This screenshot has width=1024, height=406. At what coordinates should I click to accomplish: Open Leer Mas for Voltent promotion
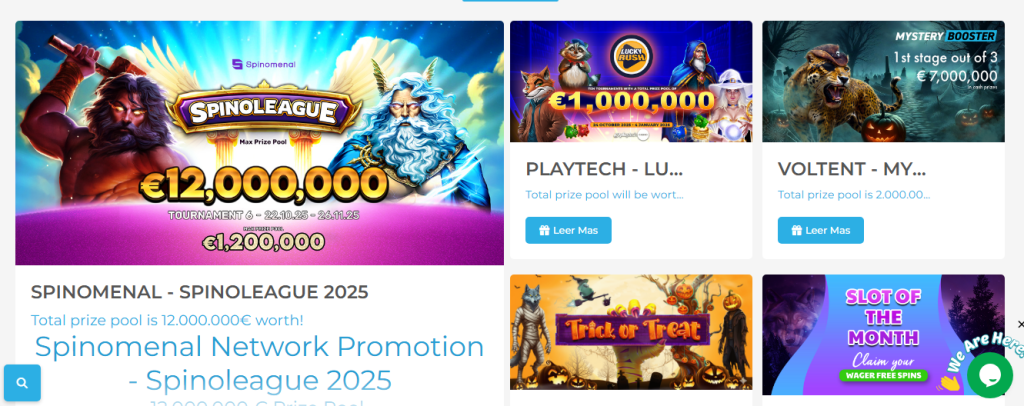820,230
